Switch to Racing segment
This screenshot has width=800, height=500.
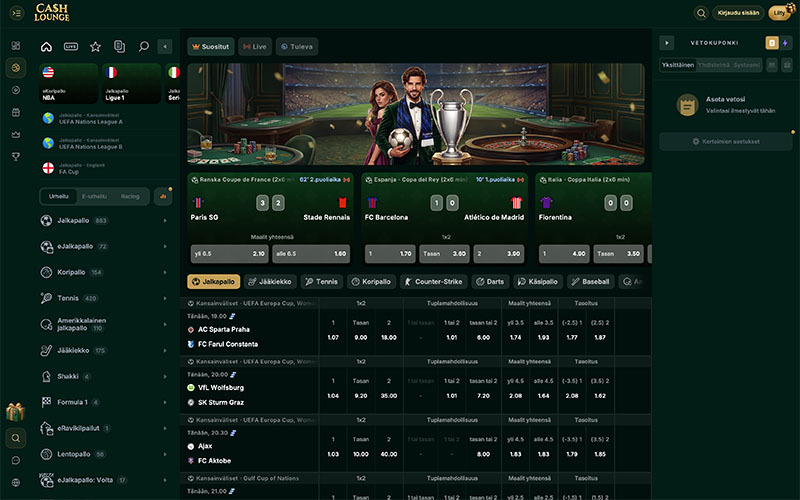(130, 196)
